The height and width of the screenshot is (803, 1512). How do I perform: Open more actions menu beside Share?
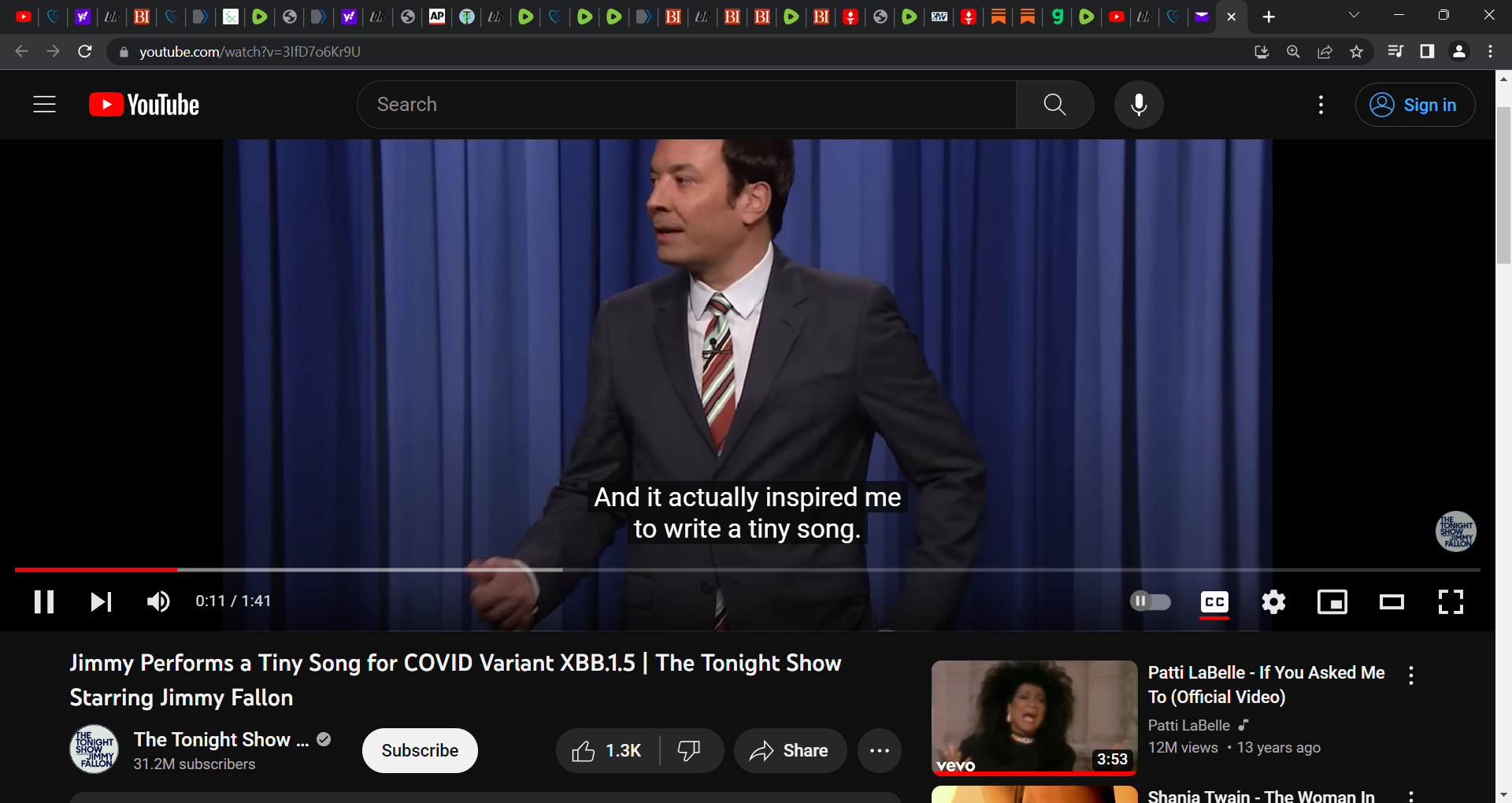point(880,751)
